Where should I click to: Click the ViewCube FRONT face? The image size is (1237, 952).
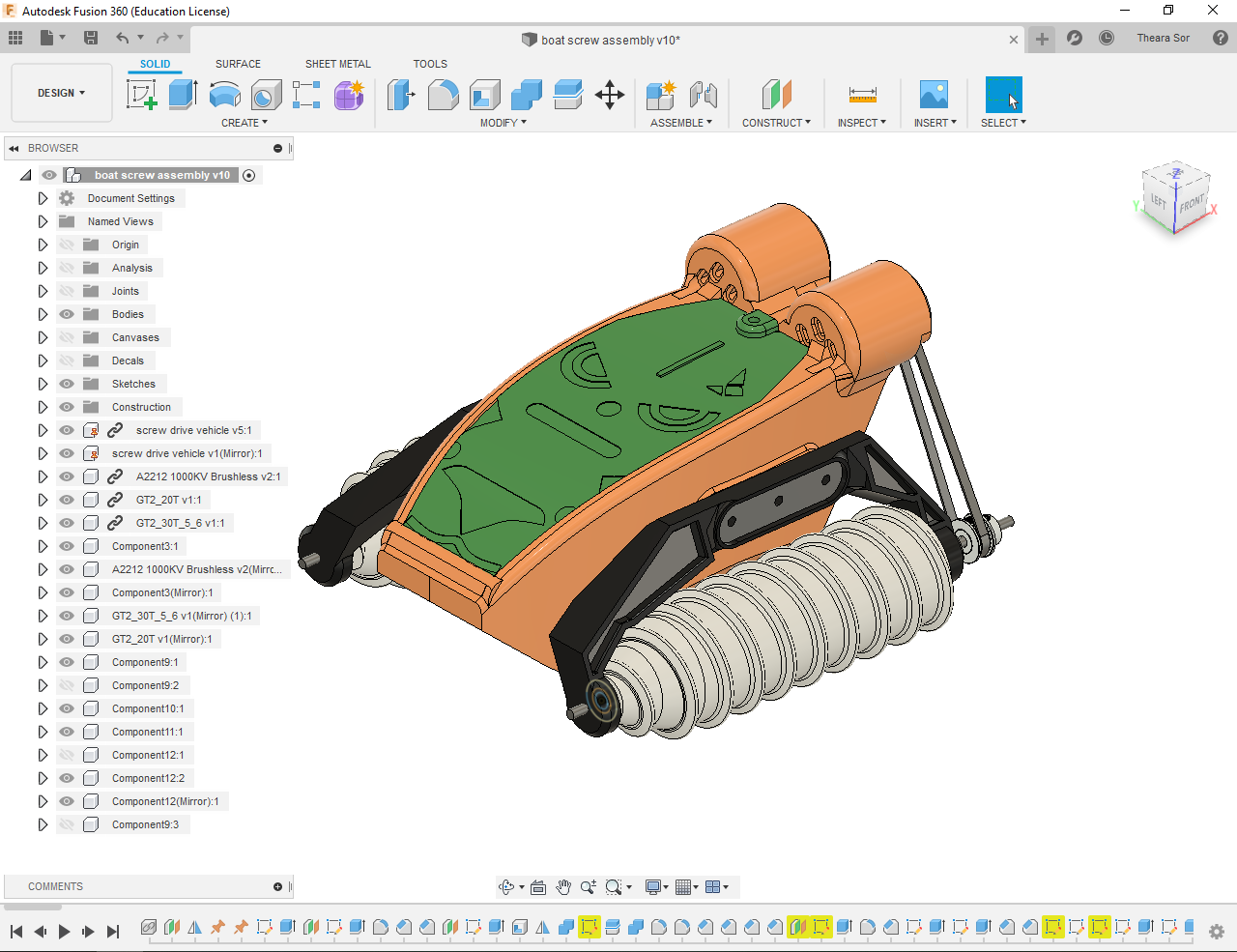(1192, 204)
